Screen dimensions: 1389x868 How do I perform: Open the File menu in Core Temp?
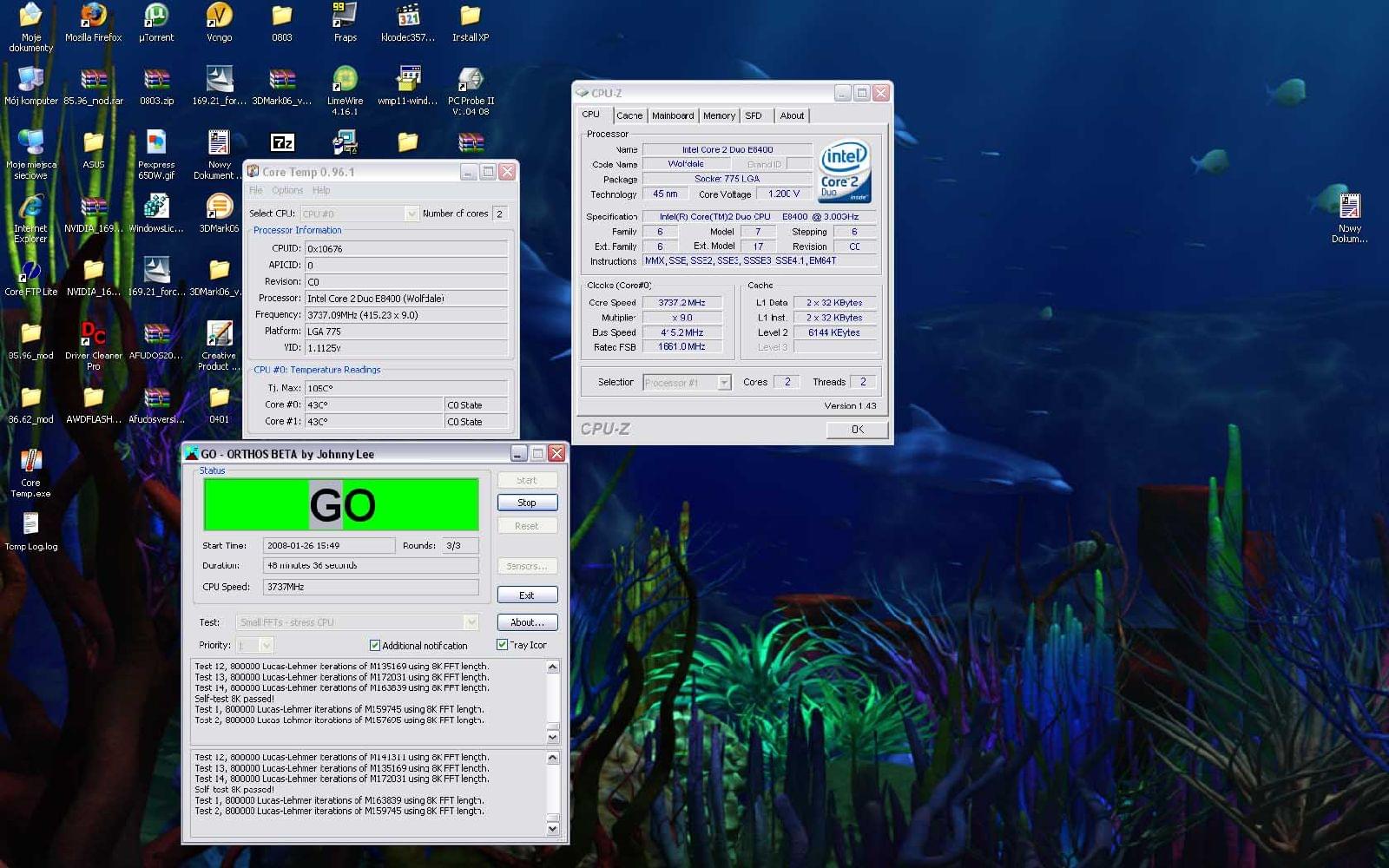point(256,191)
